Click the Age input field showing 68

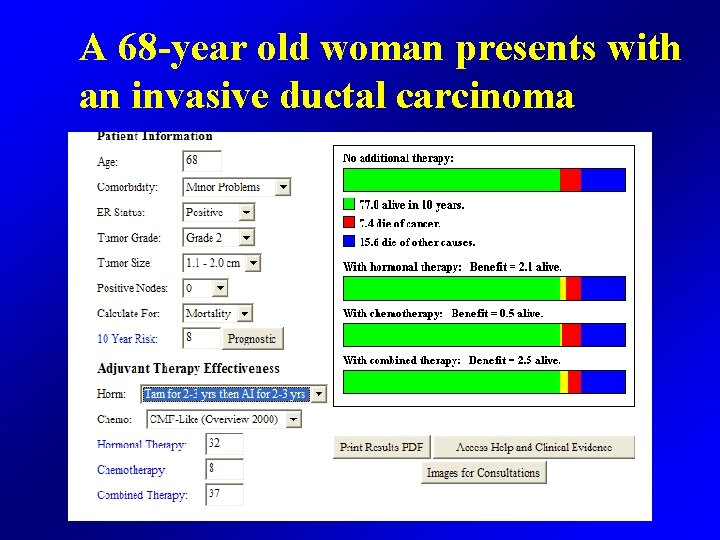[202, 161]
